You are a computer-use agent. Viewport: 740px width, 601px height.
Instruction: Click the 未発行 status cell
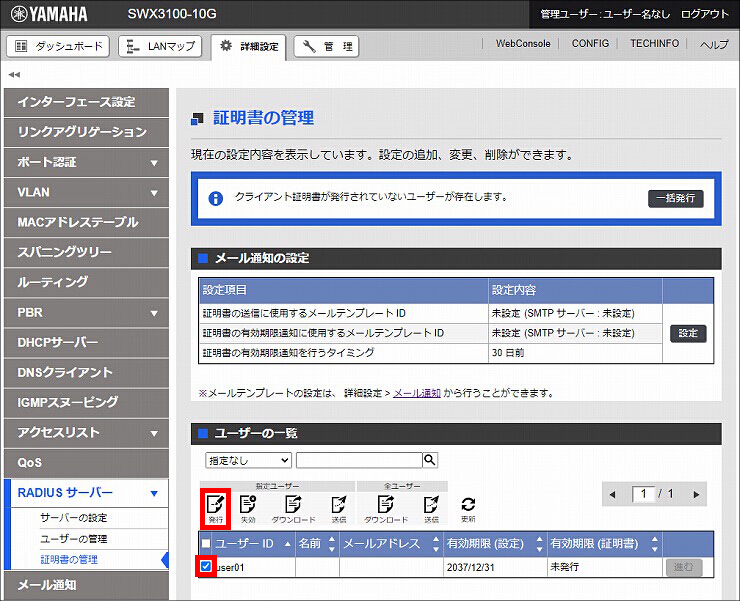[x=605, y=567]
